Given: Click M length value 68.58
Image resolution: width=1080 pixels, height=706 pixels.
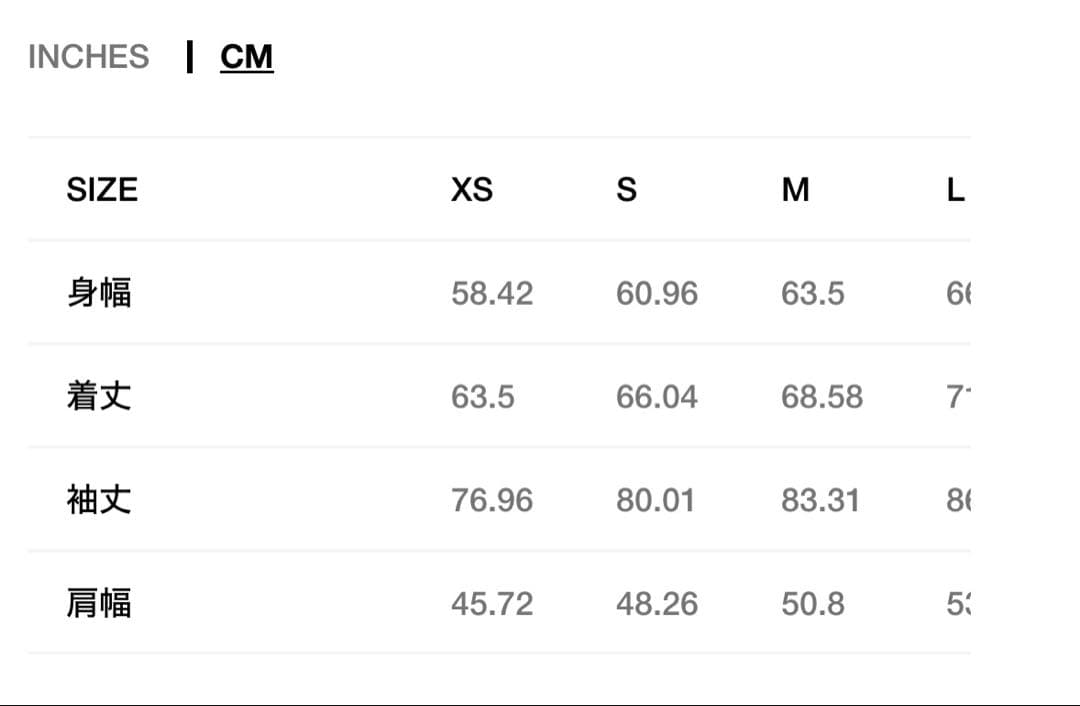Looking at the screenshot, I should (x=822, y=397).
